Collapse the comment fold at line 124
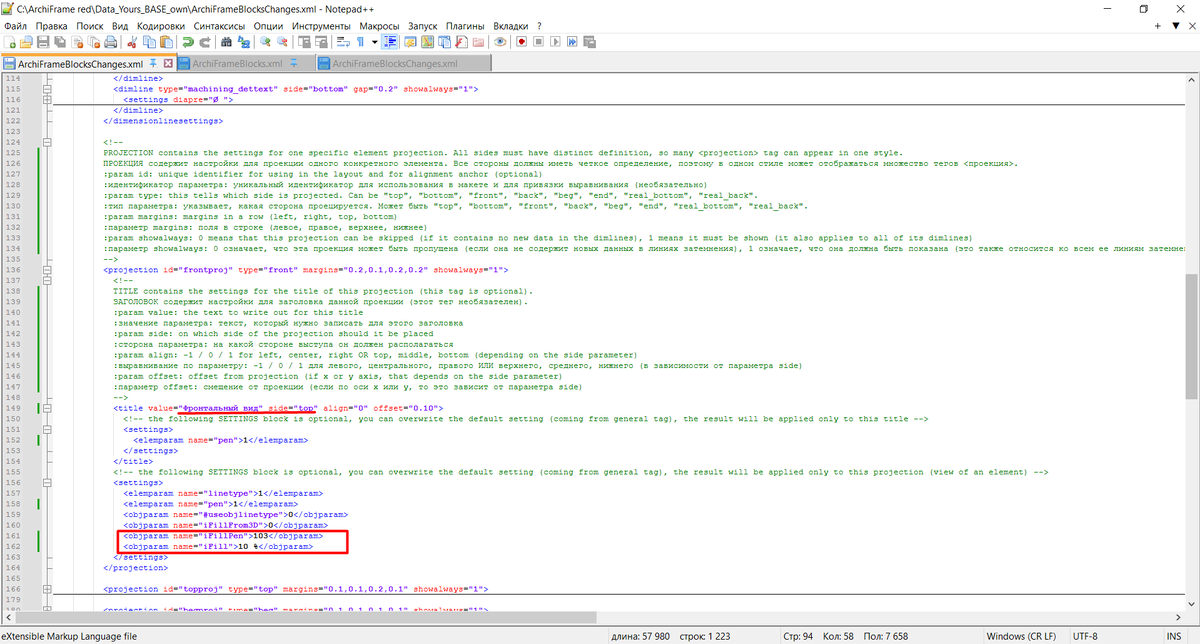The width and height of the screenshot is (1200, 644). [x=47, y=143]
